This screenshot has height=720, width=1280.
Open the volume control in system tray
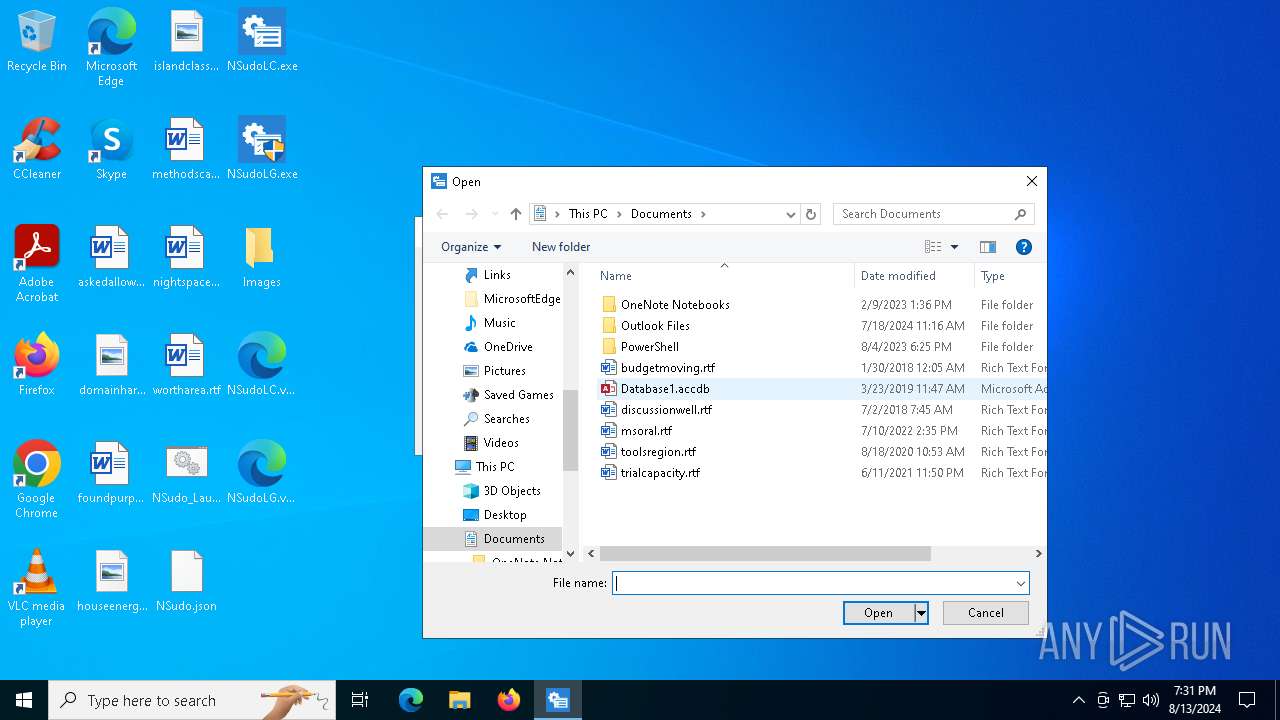(1151, 700)
